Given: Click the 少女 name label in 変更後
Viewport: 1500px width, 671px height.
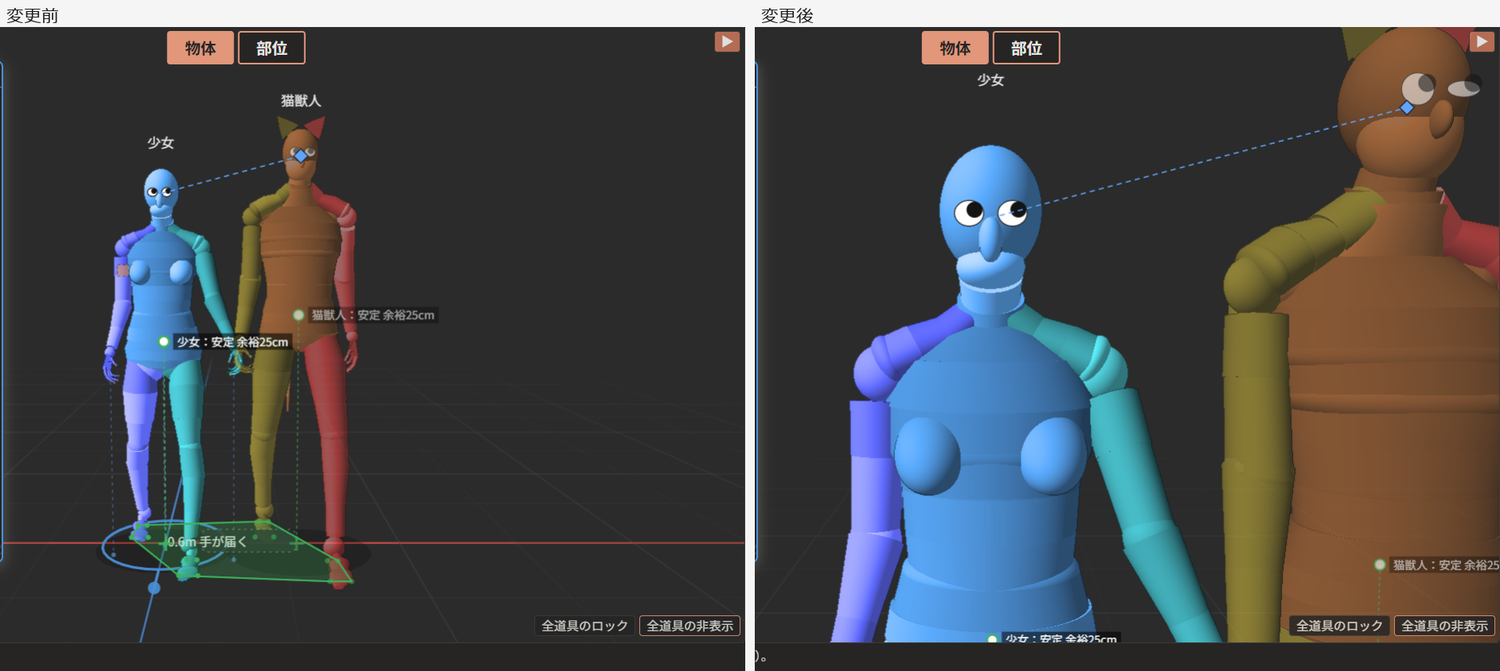Looking at the screenshot, I should click(x=990, y=80).
